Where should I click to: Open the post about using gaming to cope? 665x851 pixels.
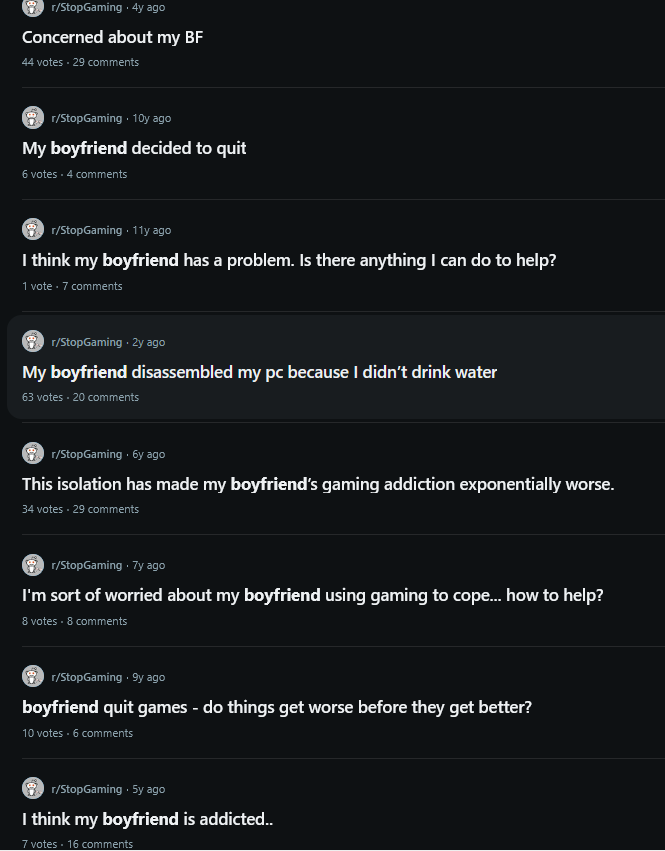(312, 595)
